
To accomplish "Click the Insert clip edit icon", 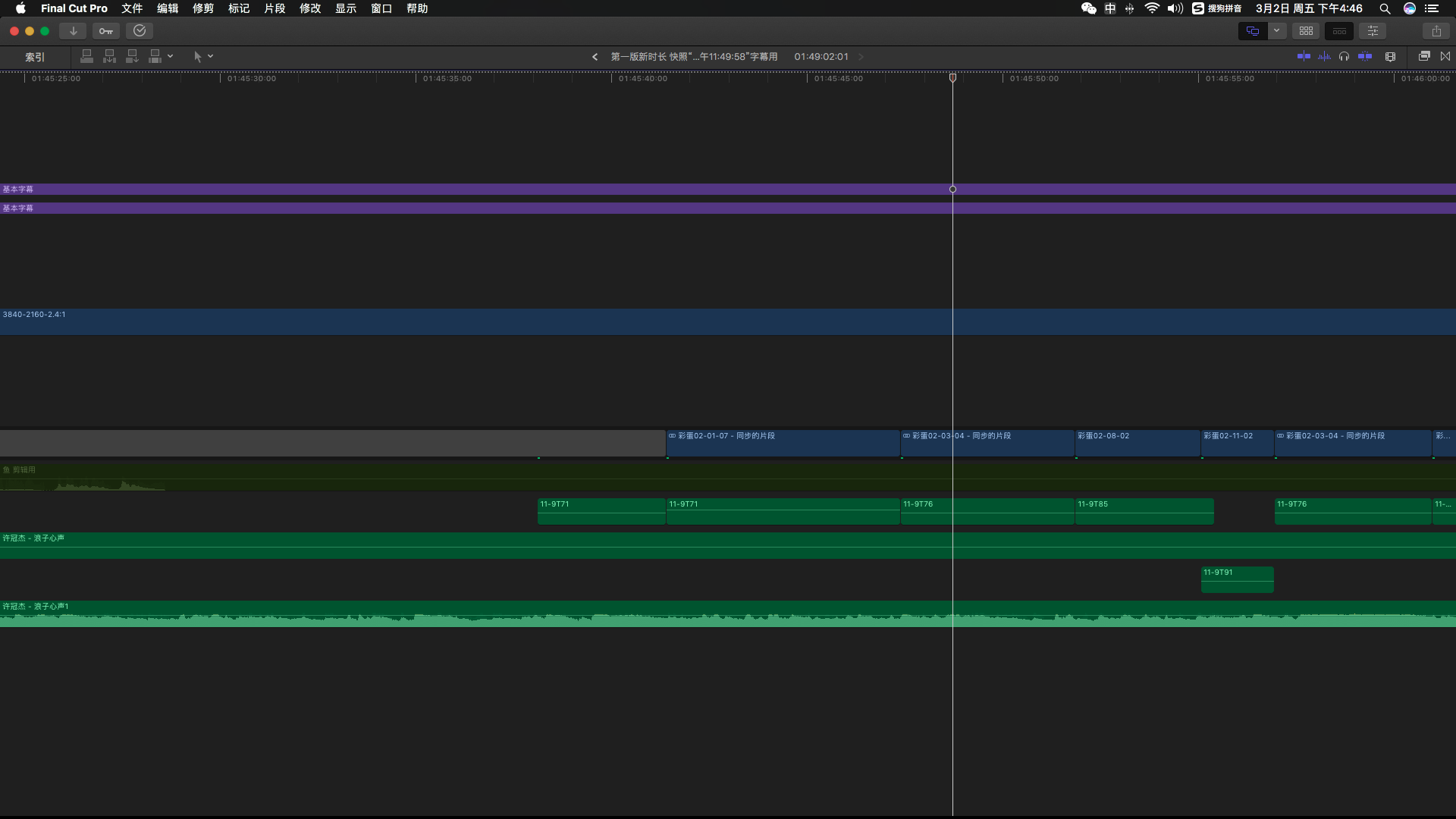I will pyautogui.click(x=109, y=56).
